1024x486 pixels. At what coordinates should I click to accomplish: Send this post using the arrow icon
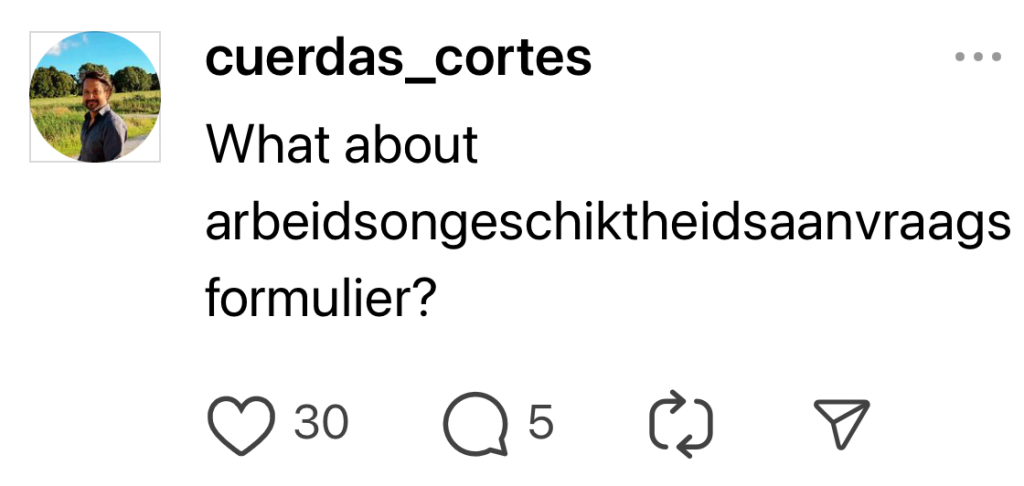tap(841, 424)
